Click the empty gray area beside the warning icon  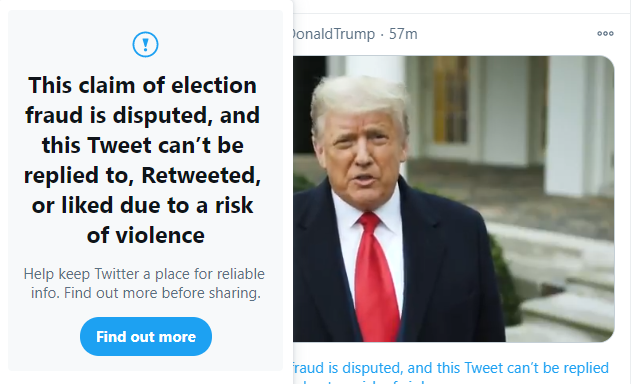pyautogui.click(x=222, y=44)
